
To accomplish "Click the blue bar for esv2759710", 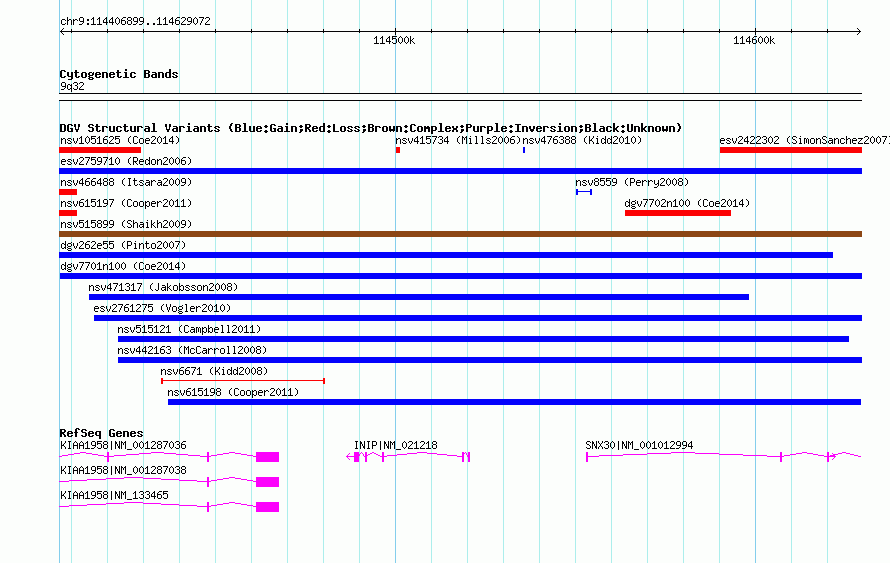I will point(460,171).
